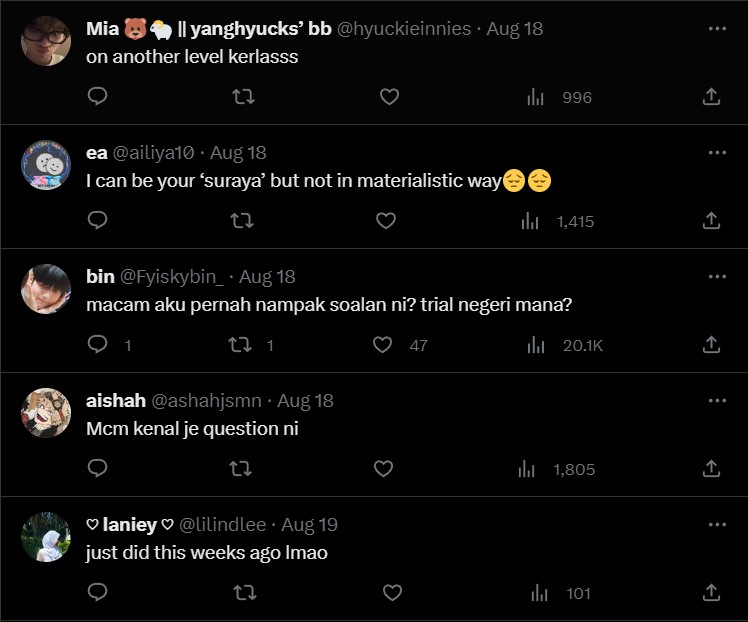This screenshot has width=748, height=622.
Task: Open more options on Mia's tweet
Action: (717, 29)
